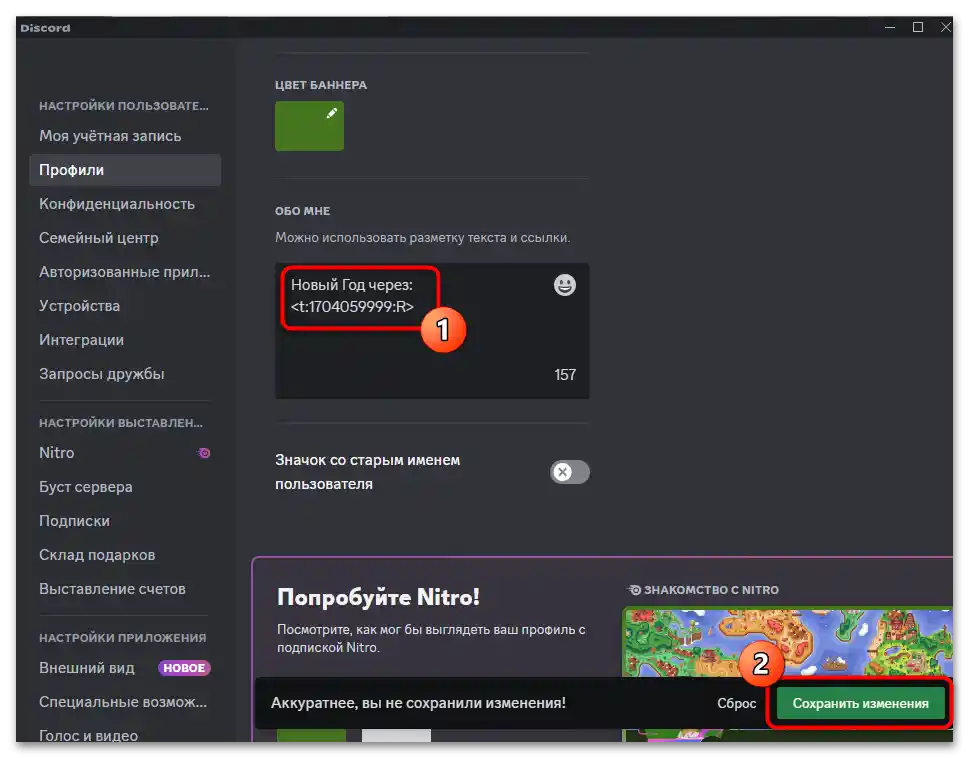Click the Значок со старым именем пользователя label

367,472
